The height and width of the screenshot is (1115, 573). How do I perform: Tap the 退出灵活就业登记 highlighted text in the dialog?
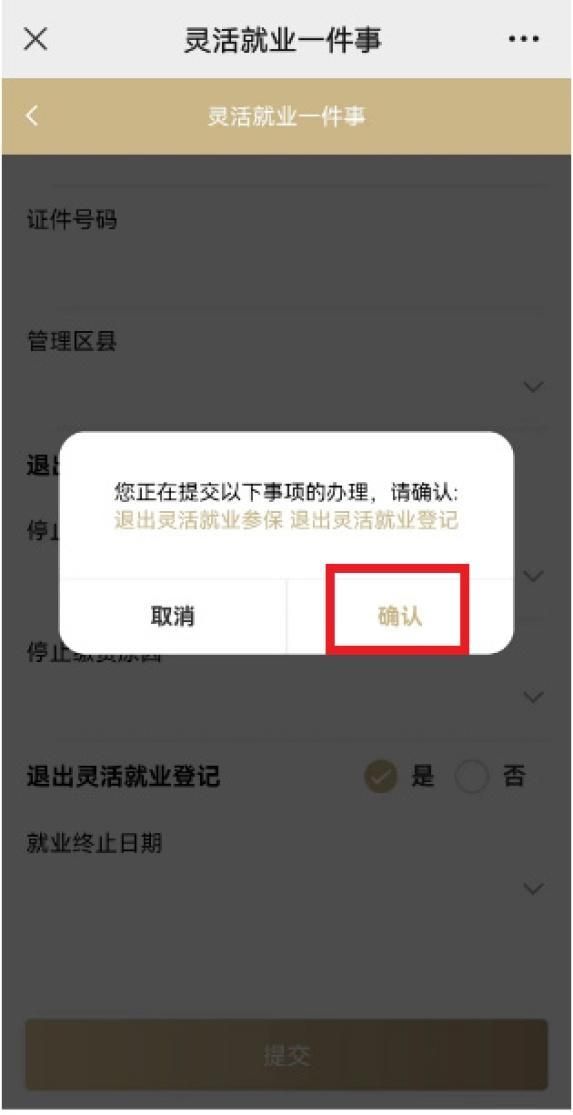(375, 520)
